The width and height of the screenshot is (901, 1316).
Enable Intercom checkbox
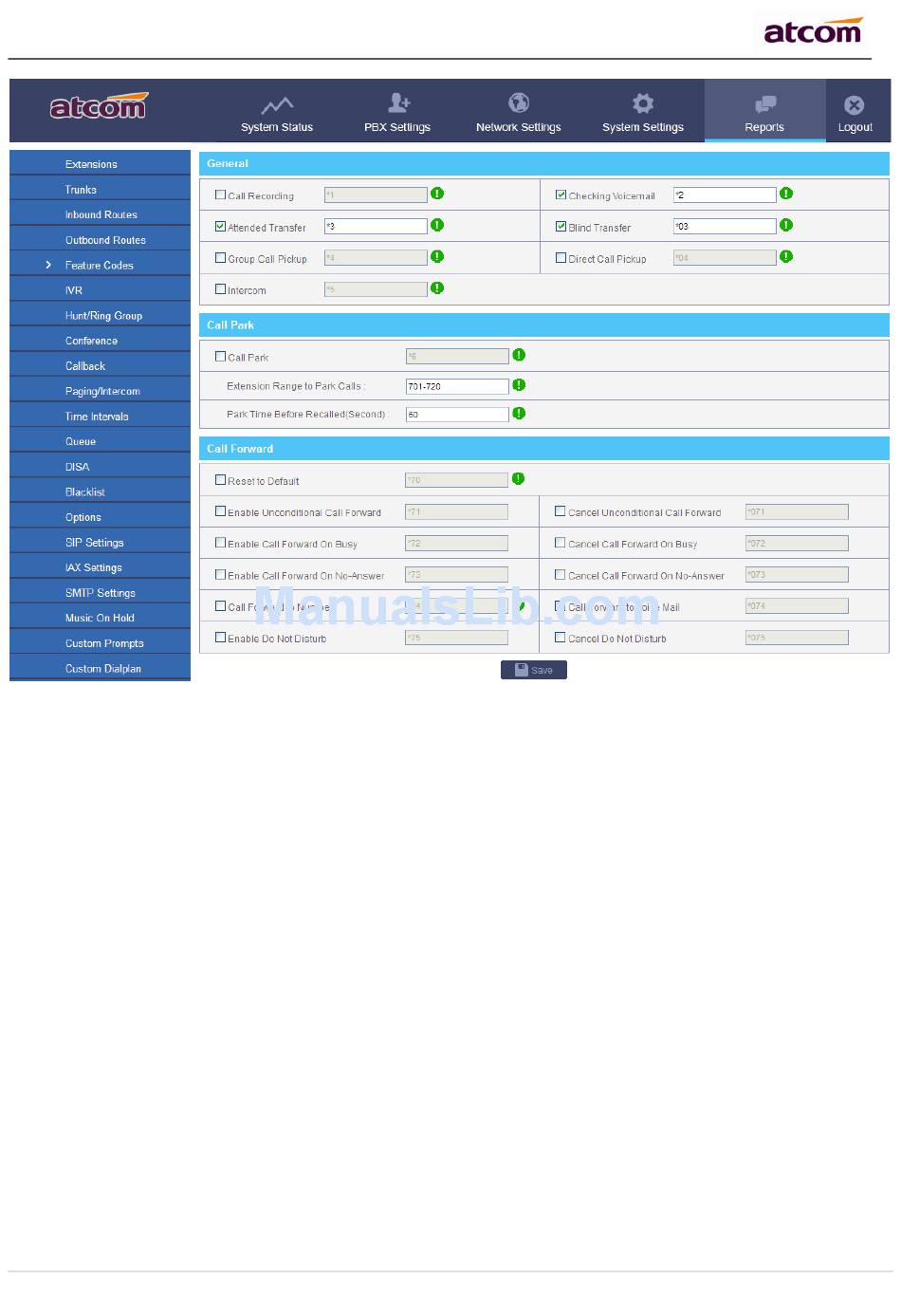(220, 289)
